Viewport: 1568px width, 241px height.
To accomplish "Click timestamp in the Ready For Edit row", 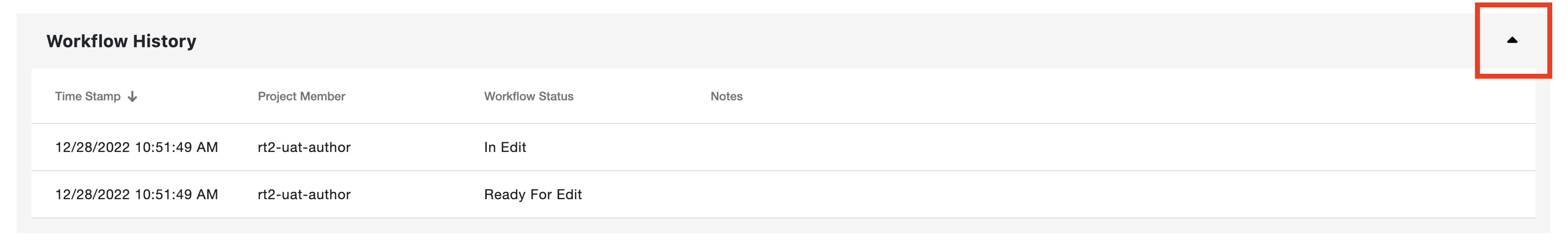I will tap(136, 195).
